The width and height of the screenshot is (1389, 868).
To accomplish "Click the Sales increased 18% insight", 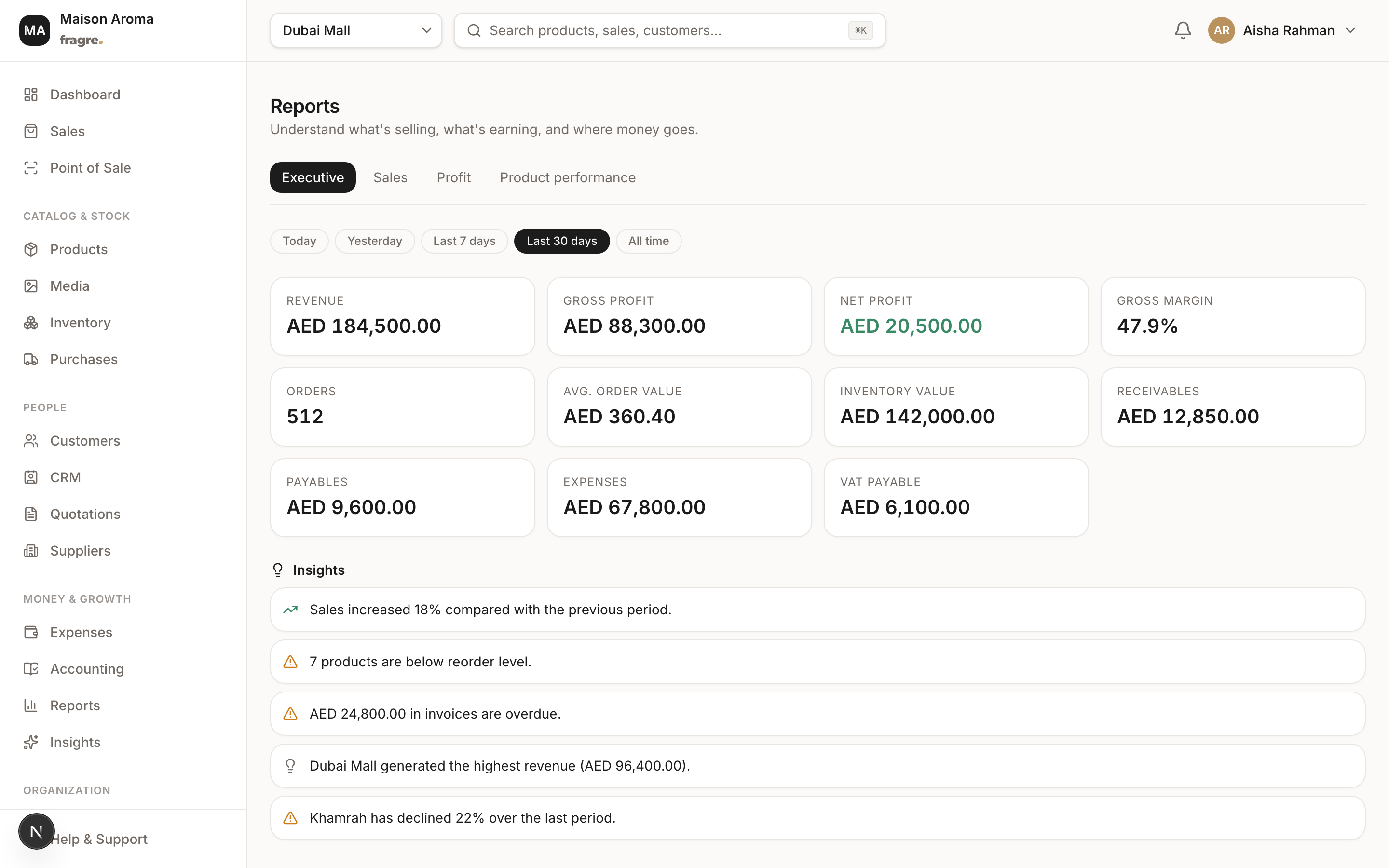I will [817, 610].
